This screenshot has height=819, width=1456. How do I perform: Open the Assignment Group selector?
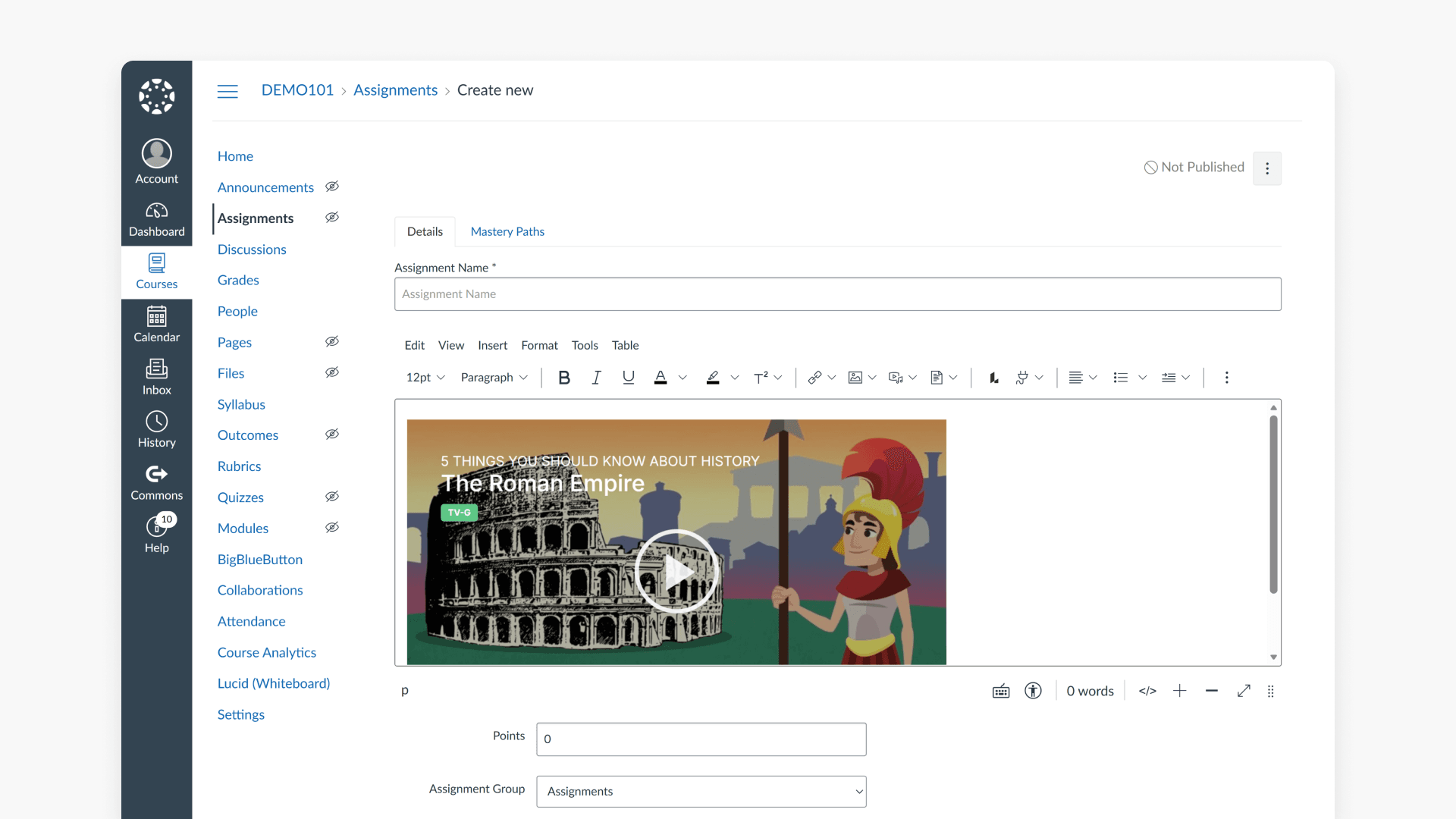click(700, 791)
